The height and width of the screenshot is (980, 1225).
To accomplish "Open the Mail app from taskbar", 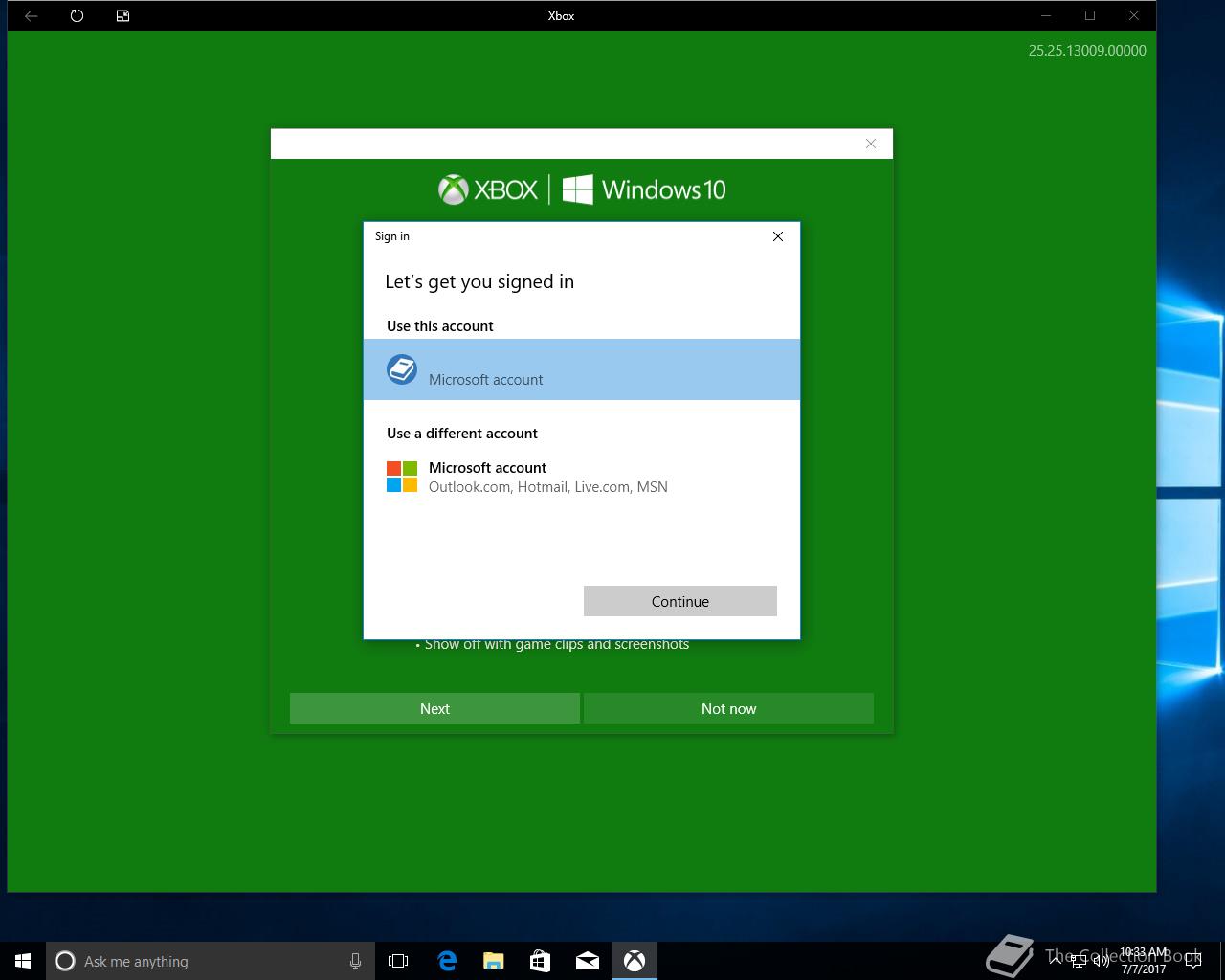I will (587, 961).
